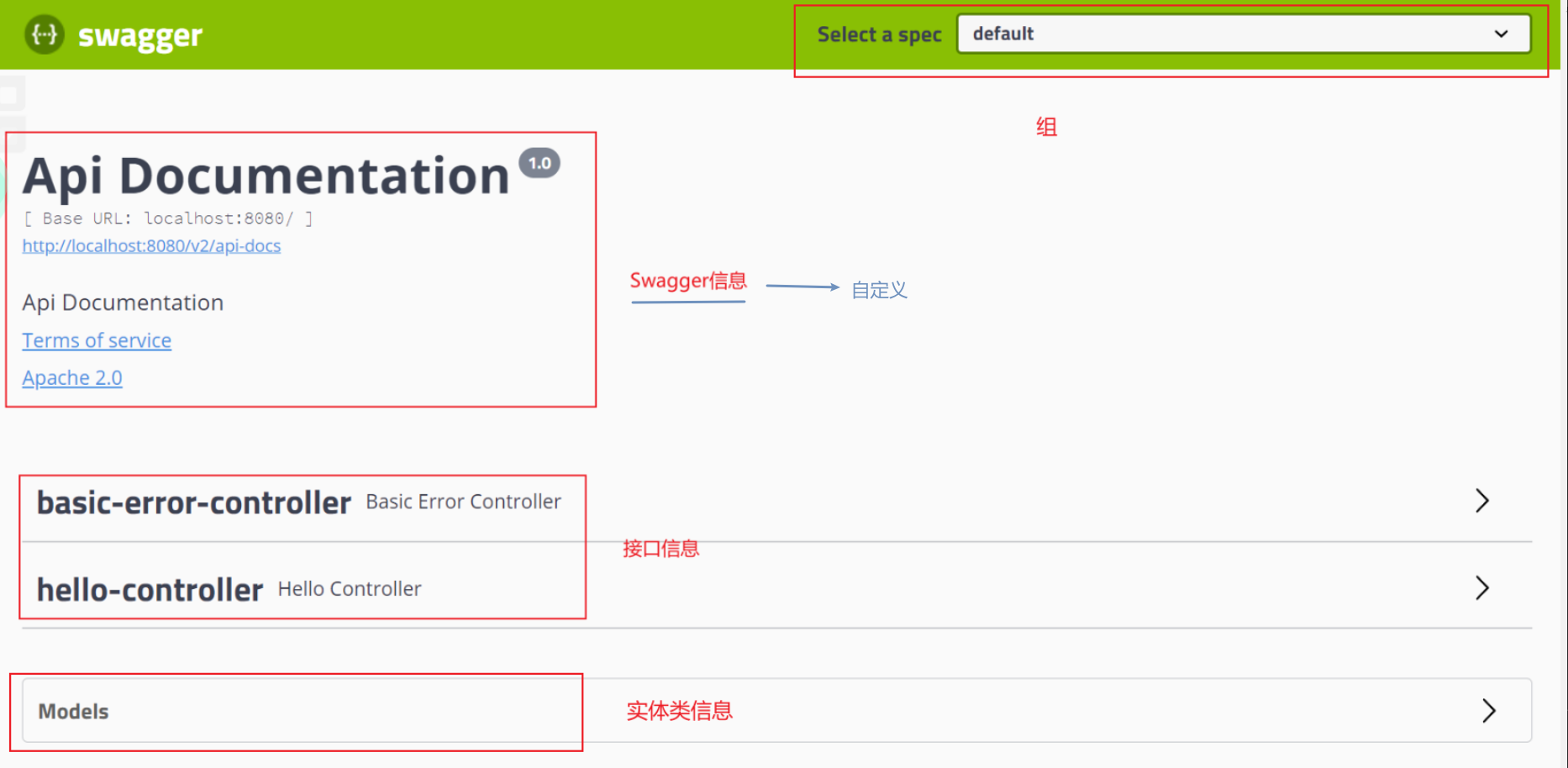1568x768 pixels.
Task: Open the localhost api-docs URL link
Action: coord(151,245)
